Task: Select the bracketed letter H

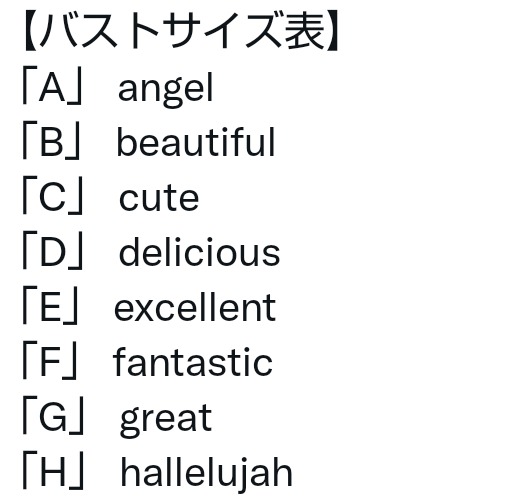Action: [53, 471]
